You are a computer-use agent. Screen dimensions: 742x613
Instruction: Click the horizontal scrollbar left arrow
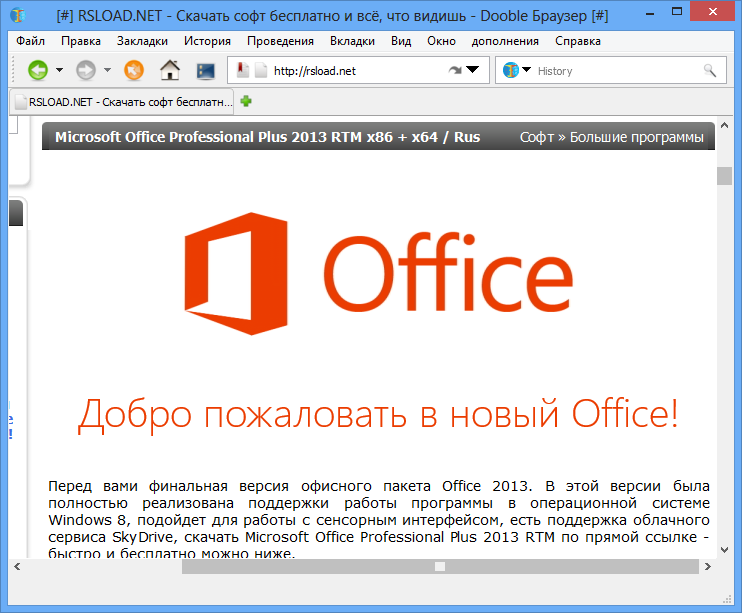coord(17,566)
